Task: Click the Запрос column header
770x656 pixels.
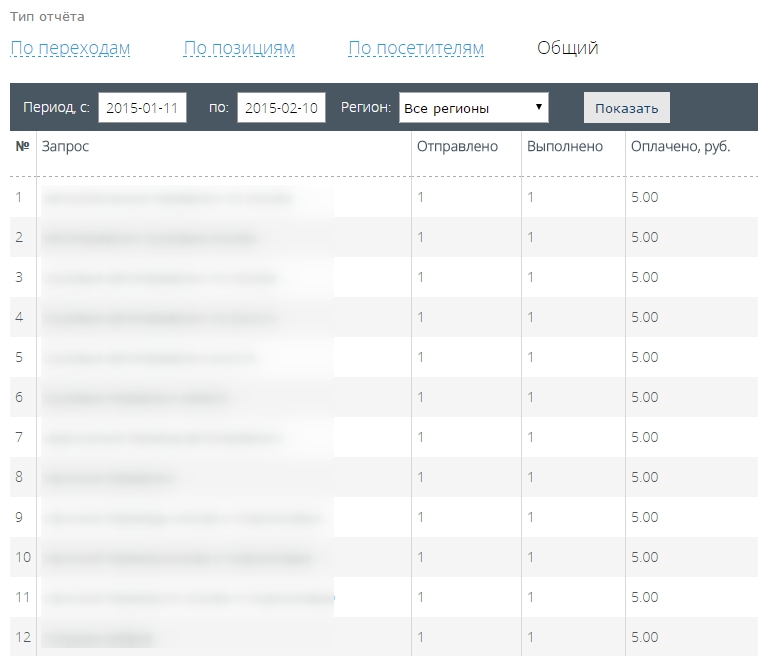Action: (65, 147)
